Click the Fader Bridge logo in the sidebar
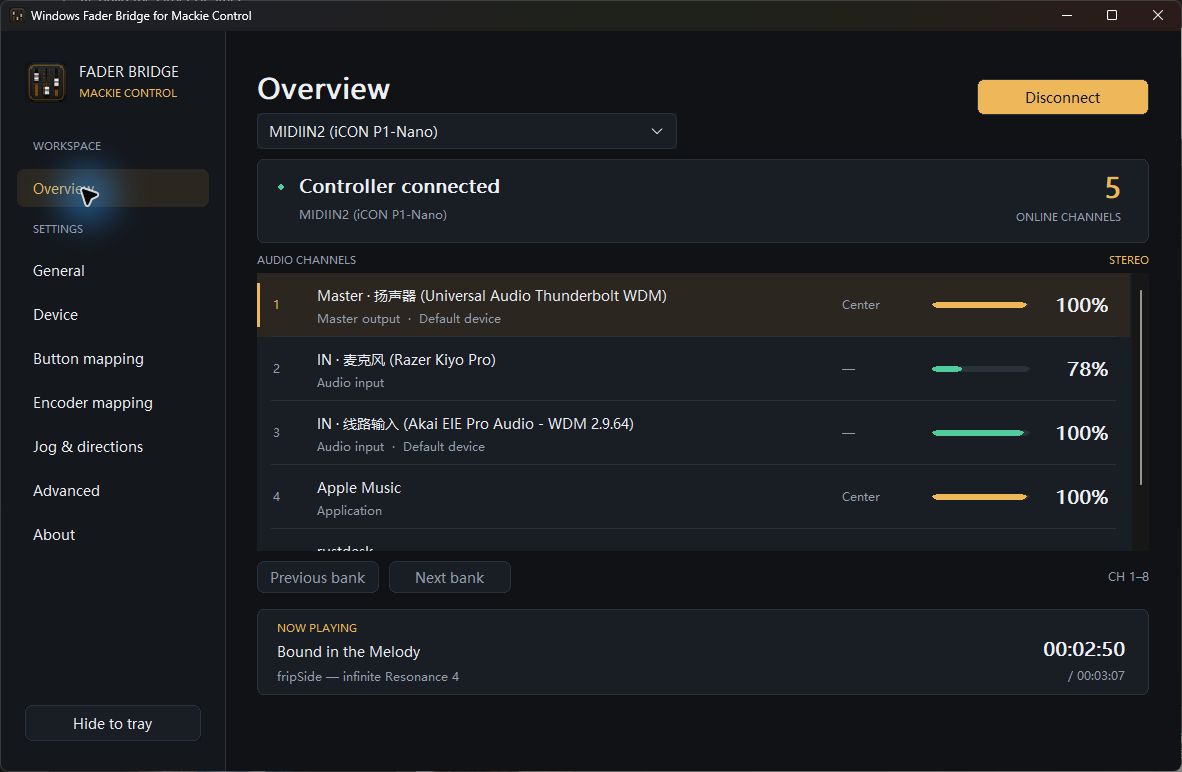Screen dimensions: 1182x772 (x=46, y=82)
